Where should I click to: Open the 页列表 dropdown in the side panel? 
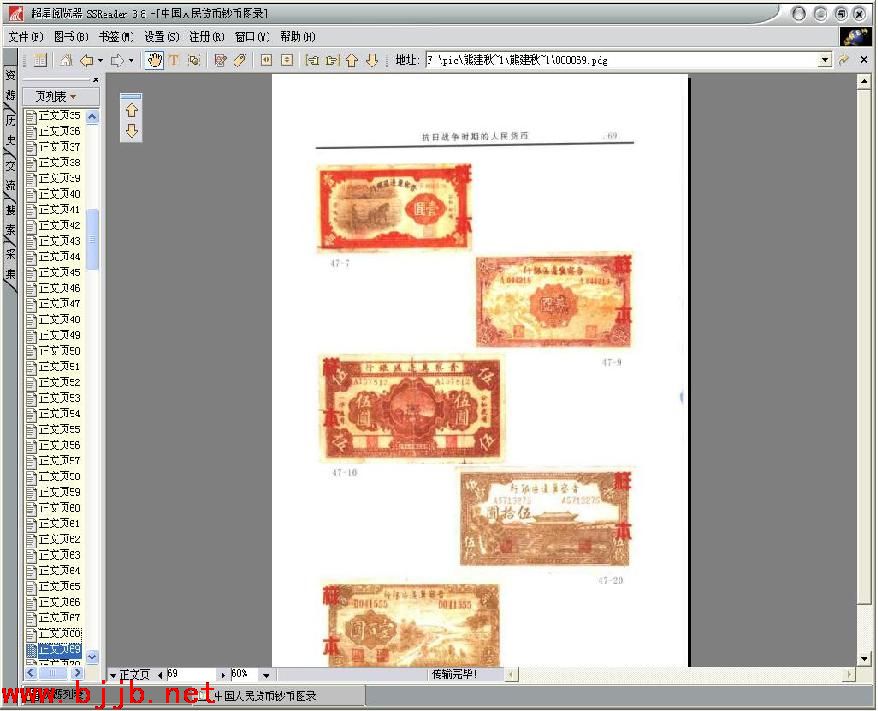coord(60,97)
